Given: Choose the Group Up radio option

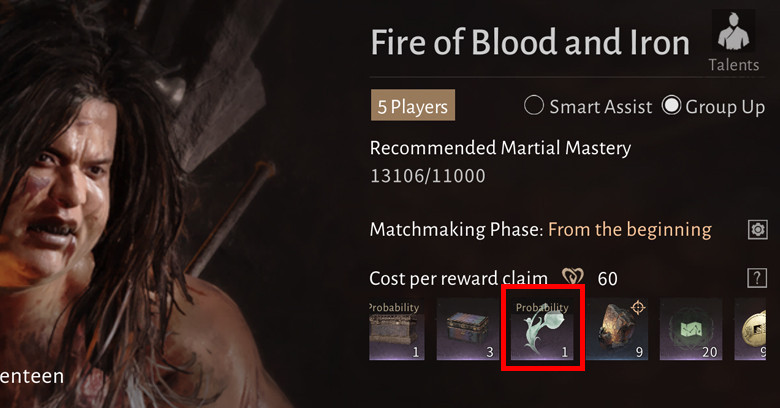Looking at the screenshot, I should pyautogui.click(x=672, y=105).
